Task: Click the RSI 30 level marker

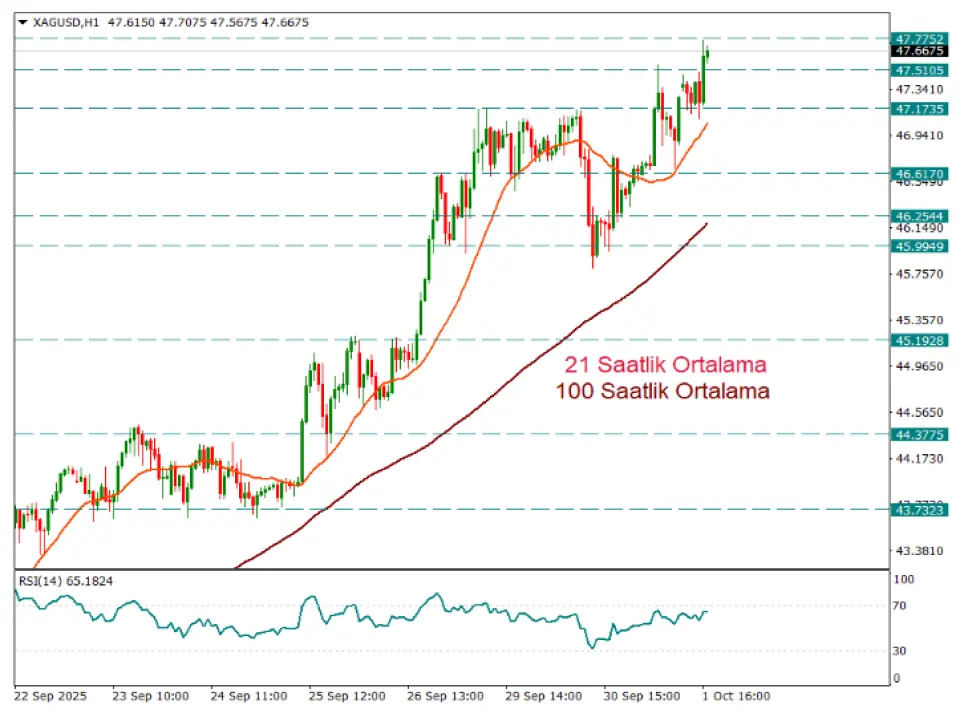Action: (x=901, y=651)
